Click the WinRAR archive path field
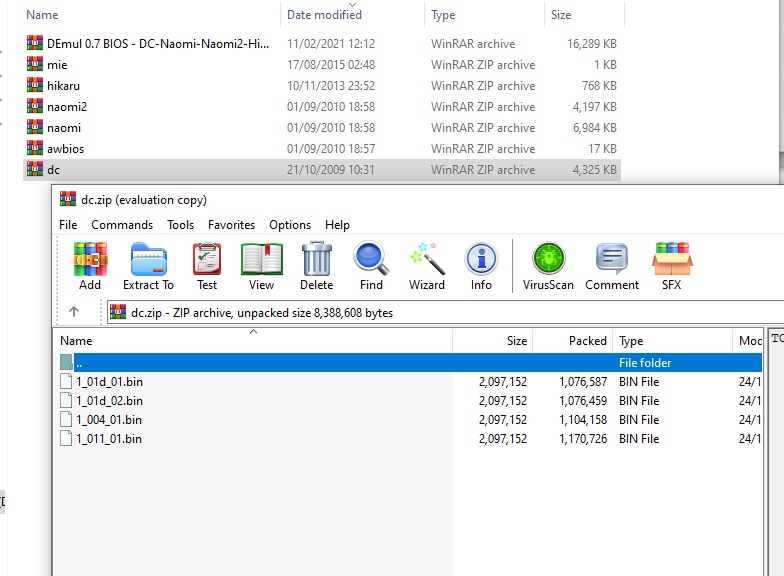Viewport: 784px width, 576px height. [445, 312]
